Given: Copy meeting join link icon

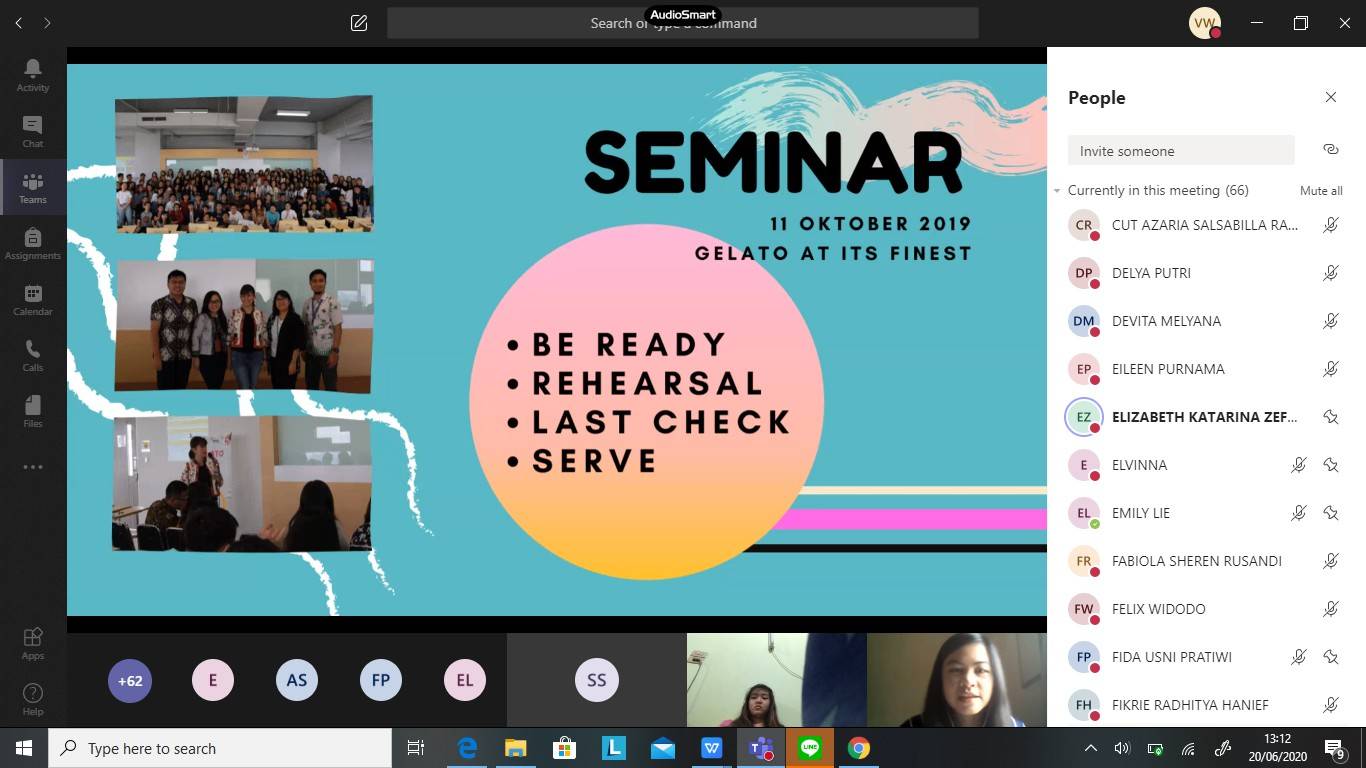Looking at the screenshot, I should [1330, 149].
